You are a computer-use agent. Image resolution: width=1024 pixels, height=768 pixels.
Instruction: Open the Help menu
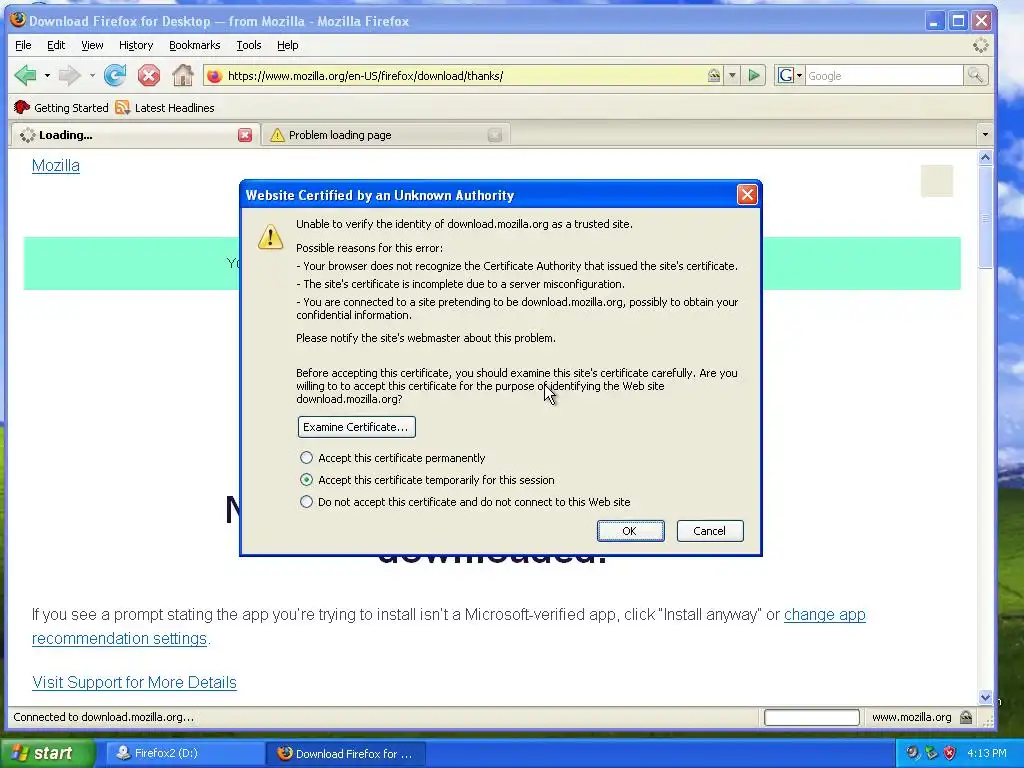coord(287,45)
